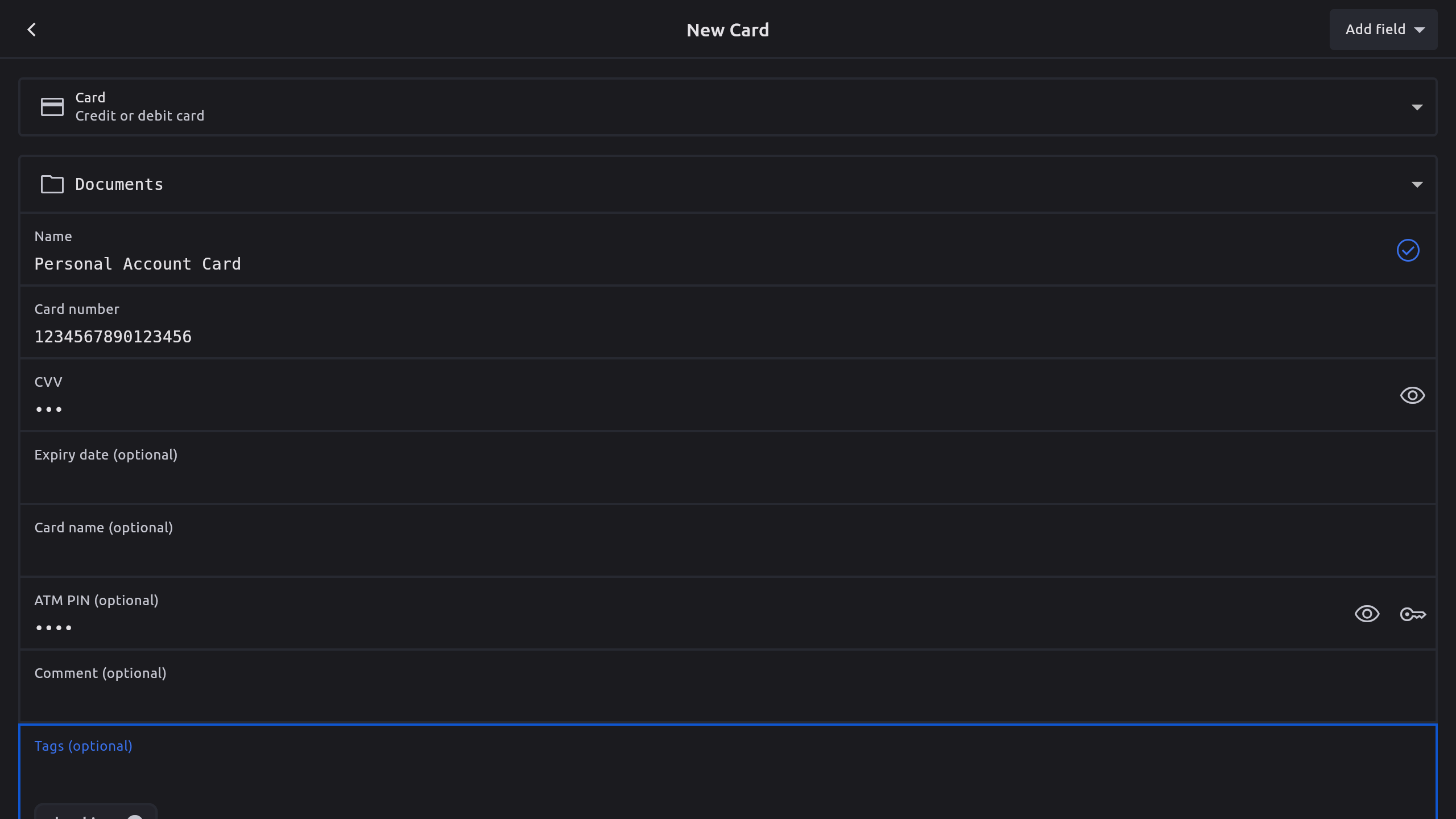The image size is (1456, 819).
Task: Click the Name field text
Action: coord(138,264)
